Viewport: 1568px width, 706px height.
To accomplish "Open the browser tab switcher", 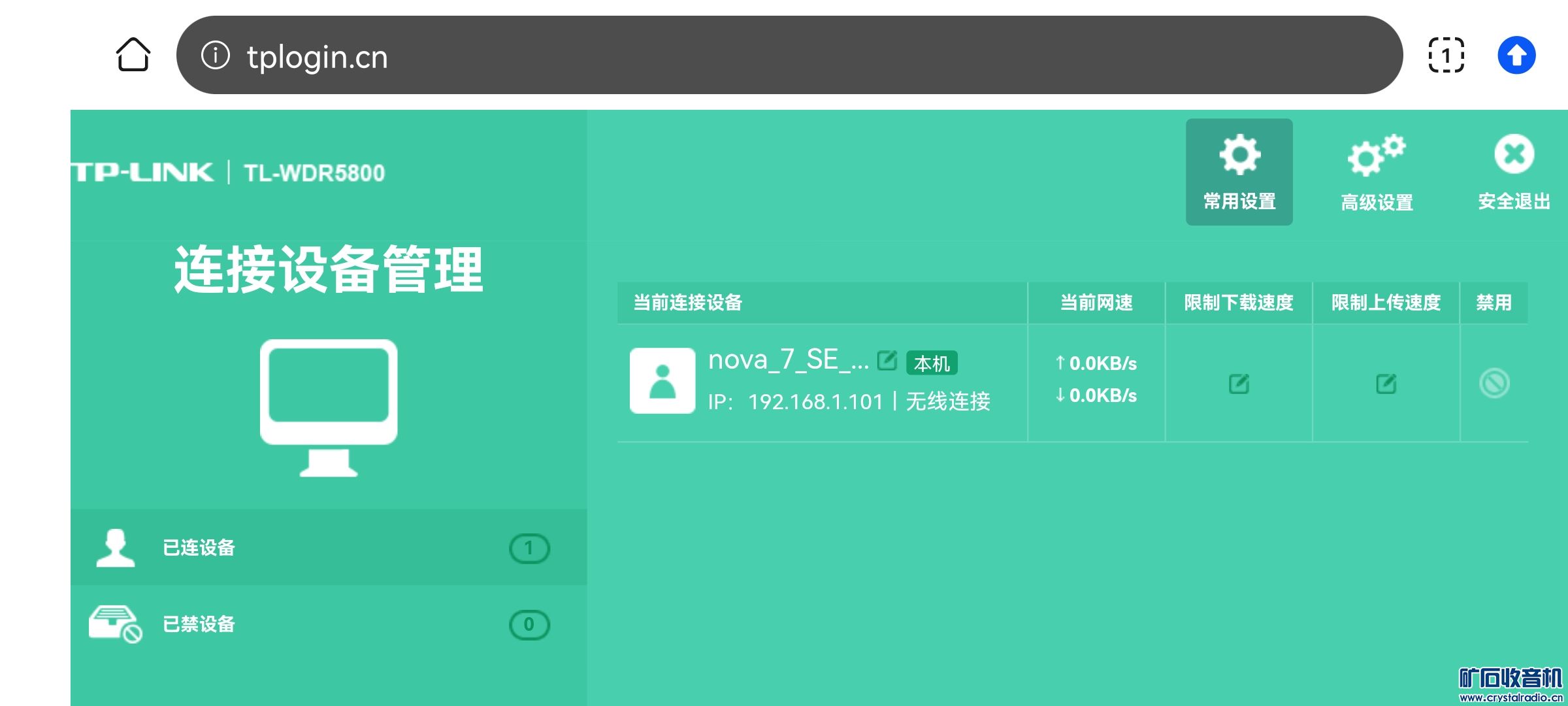I will tap(1446, 55).
